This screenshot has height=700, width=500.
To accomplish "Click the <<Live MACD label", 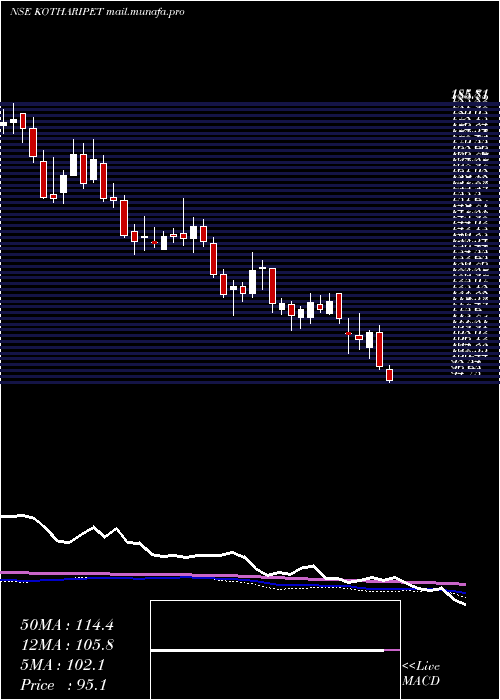I will pos(421,674).
